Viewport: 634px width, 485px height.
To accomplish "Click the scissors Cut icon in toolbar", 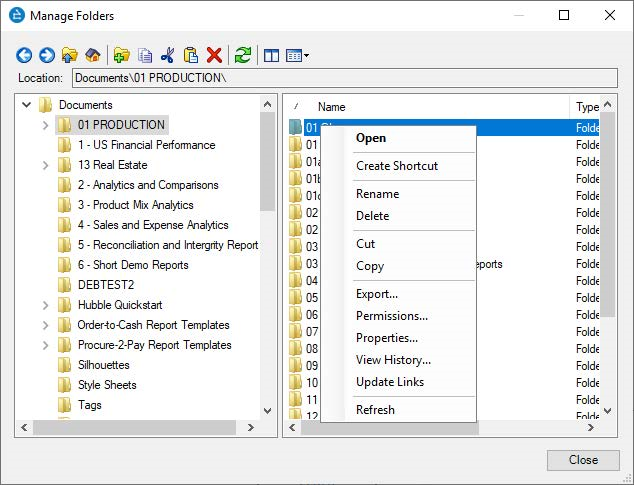I will (x=167, y=55).
